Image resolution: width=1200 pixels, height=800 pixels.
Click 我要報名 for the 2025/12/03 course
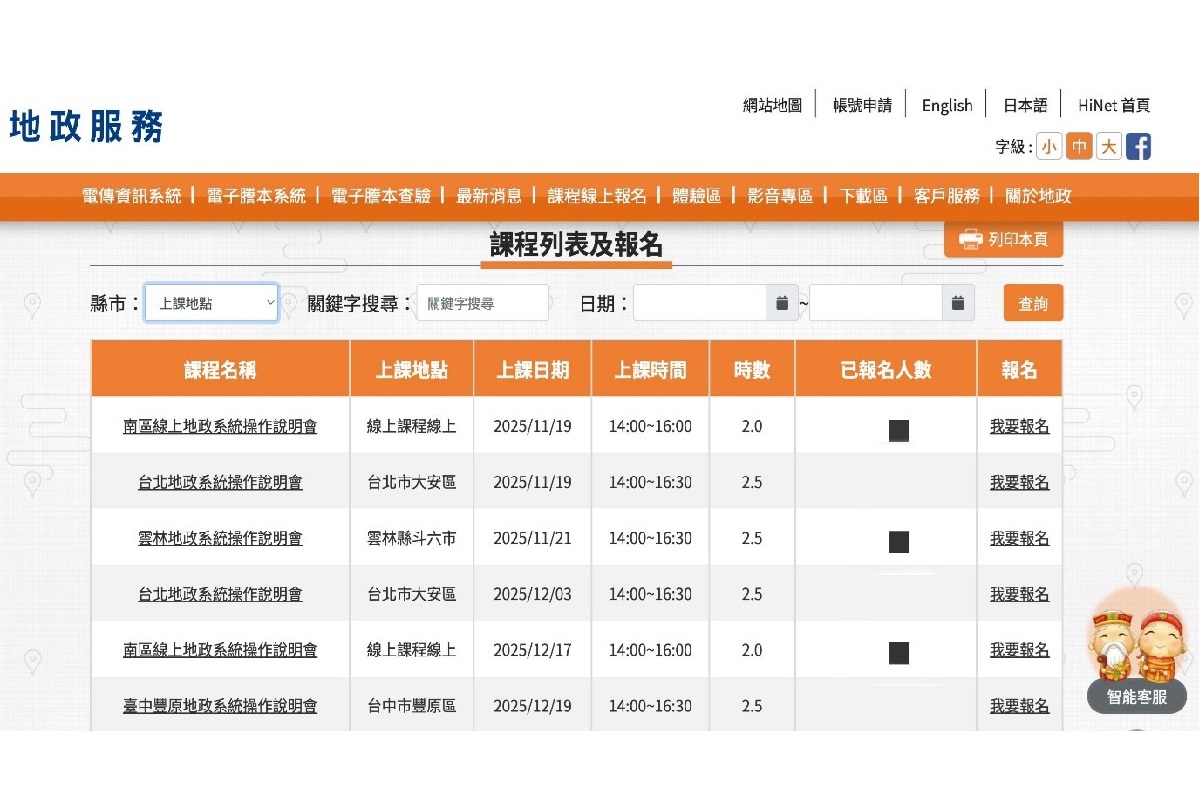(x=1019, y=594)
